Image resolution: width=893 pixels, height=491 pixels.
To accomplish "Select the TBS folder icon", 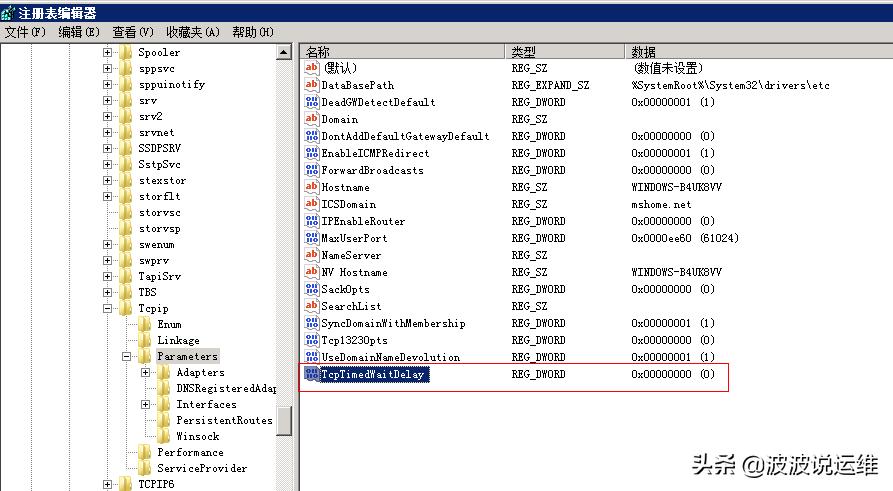I will coord(126,292).
